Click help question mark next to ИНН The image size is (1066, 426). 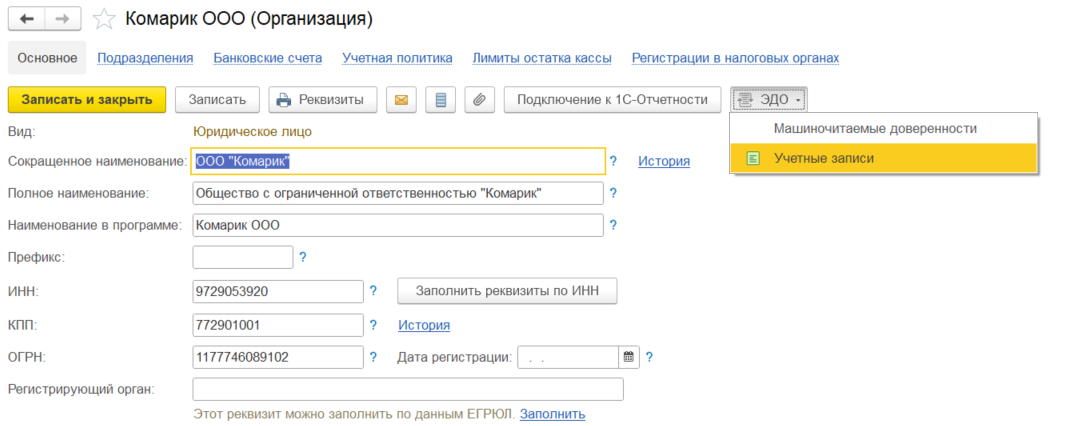point(373,291)
